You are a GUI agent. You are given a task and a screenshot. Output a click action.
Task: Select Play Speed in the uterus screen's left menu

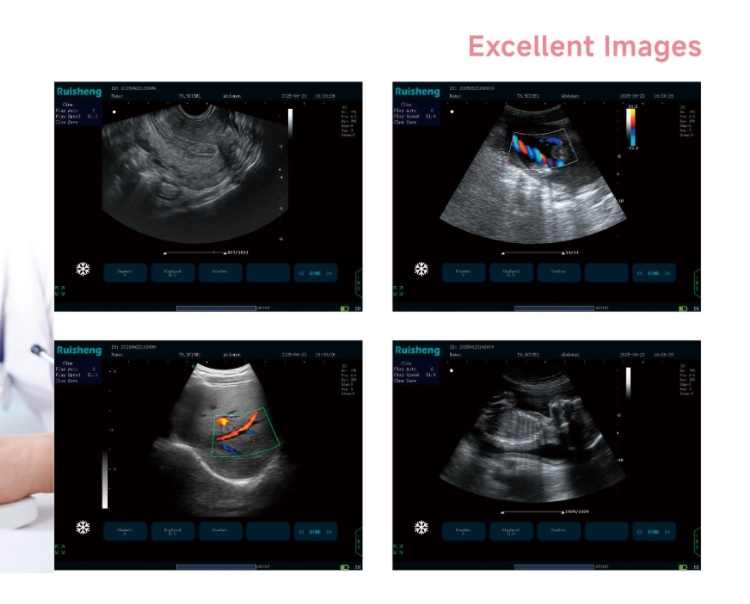click(77, 116)
